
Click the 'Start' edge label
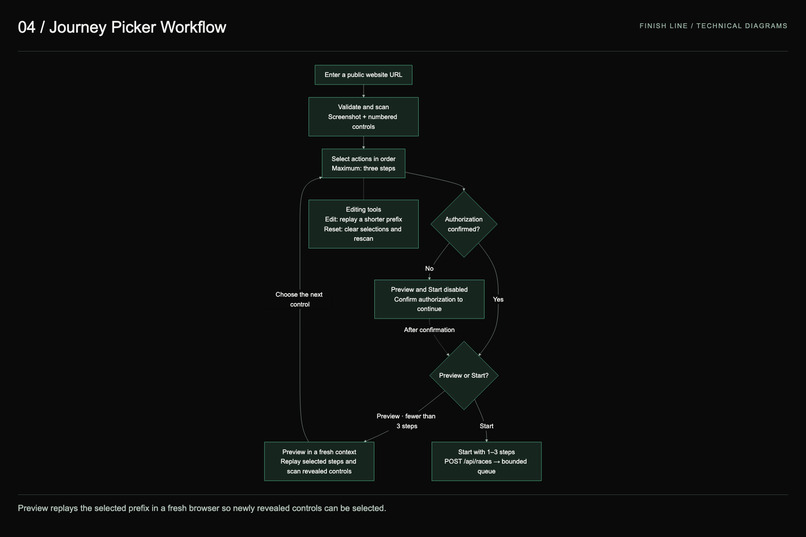pyautogui.click(x=486, y=426)
